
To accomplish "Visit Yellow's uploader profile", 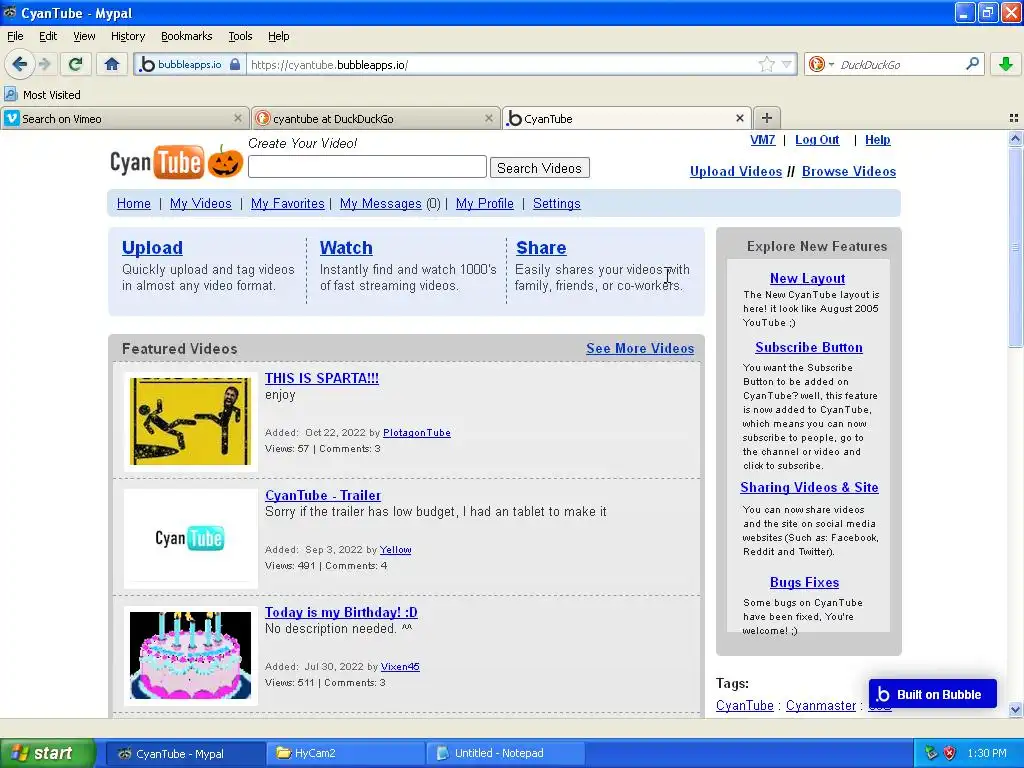I will pyautogui.click(x=396, y=549).
